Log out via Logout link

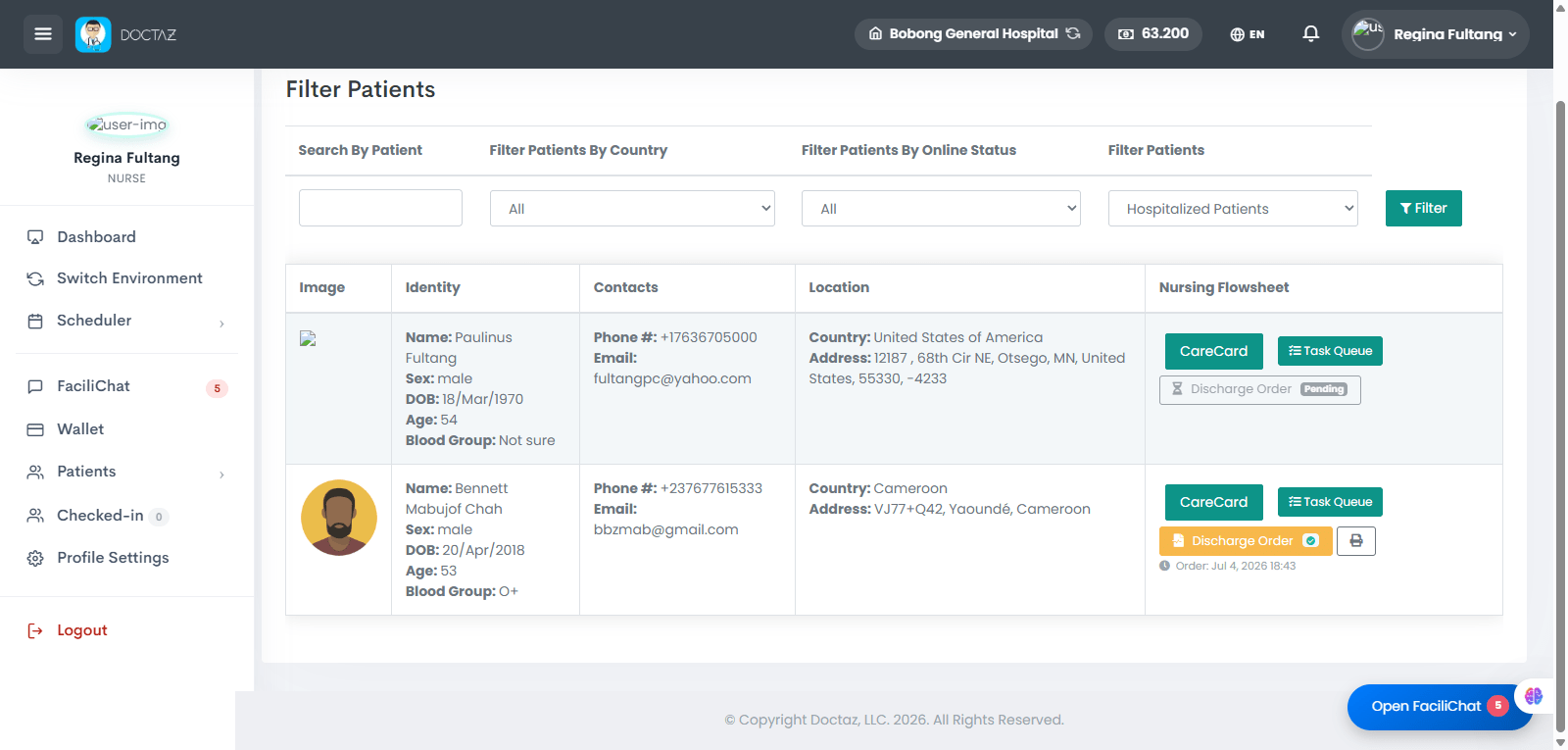pos(82,630)
